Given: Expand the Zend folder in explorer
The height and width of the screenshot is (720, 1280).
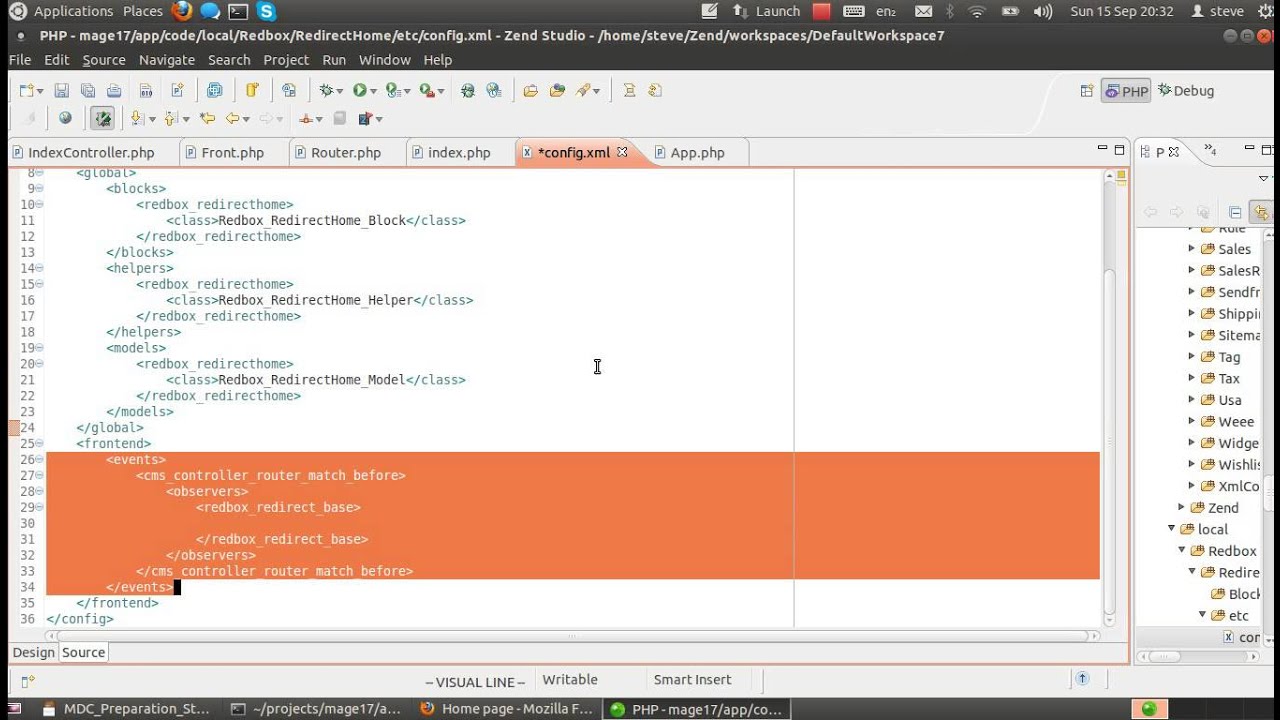Looking at the screenshot, I should [x=1181, y=507].
